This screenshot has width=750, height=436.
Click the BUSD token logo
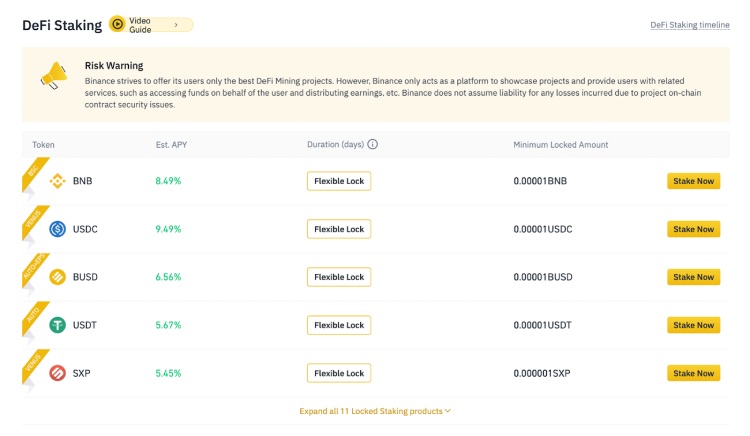57,277
